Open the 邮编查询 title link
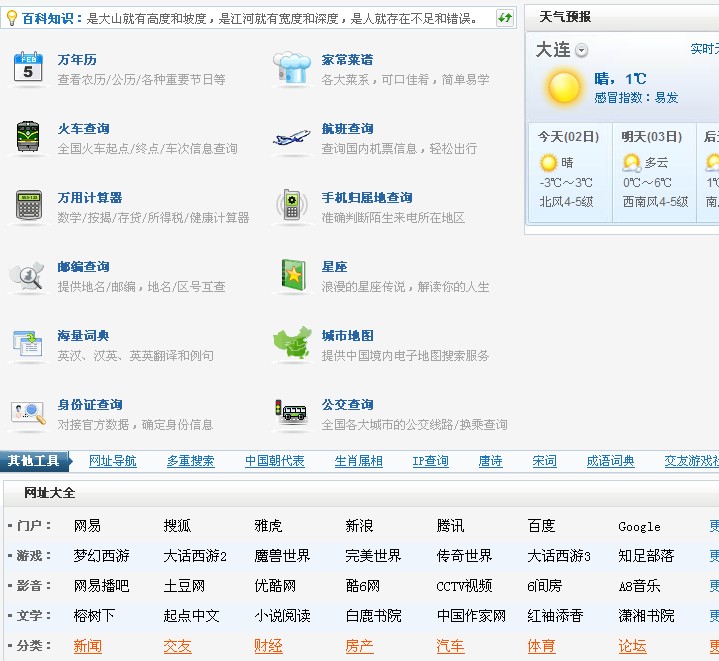 [x=83, y=266]
